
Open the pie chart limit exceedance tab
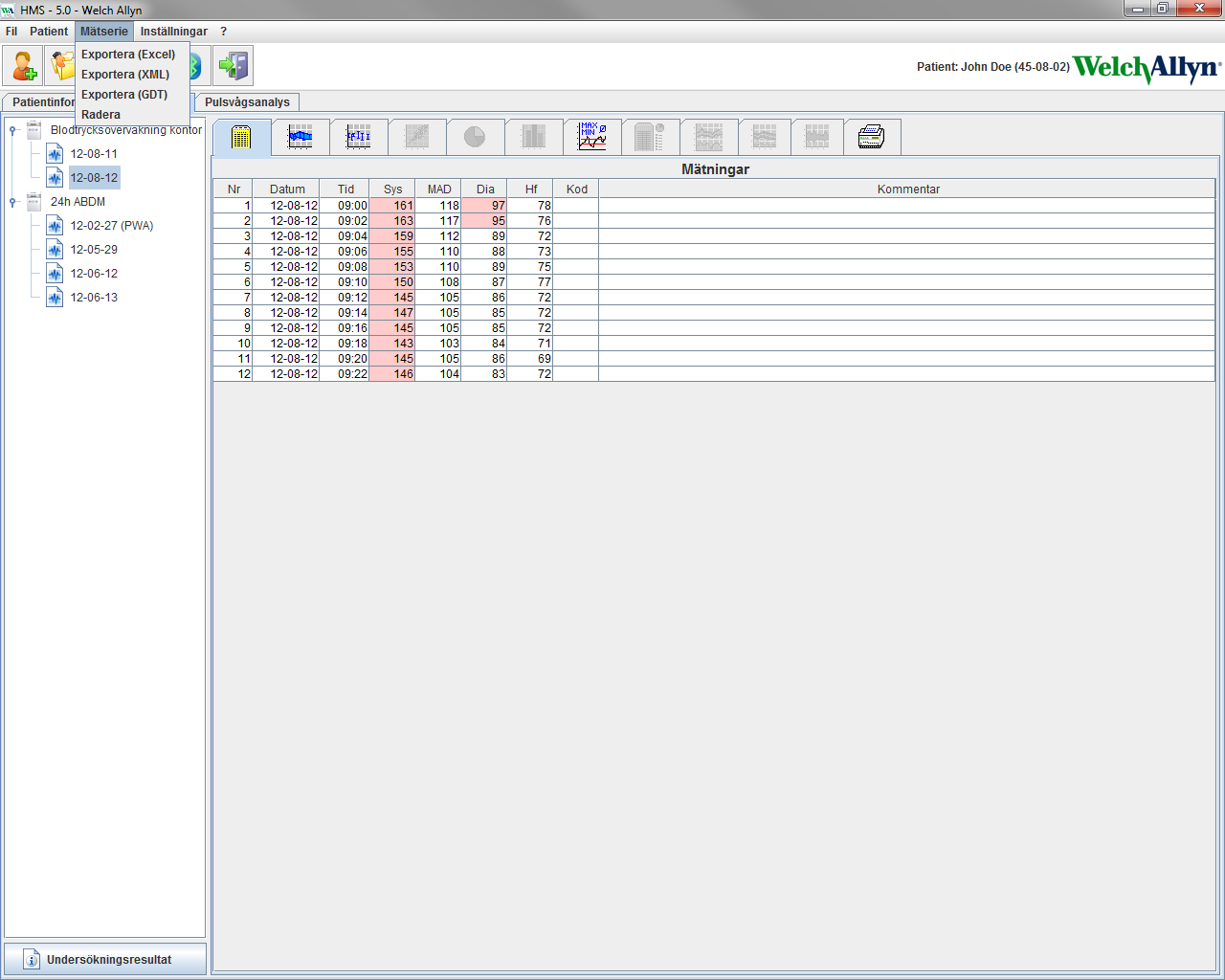476,137
